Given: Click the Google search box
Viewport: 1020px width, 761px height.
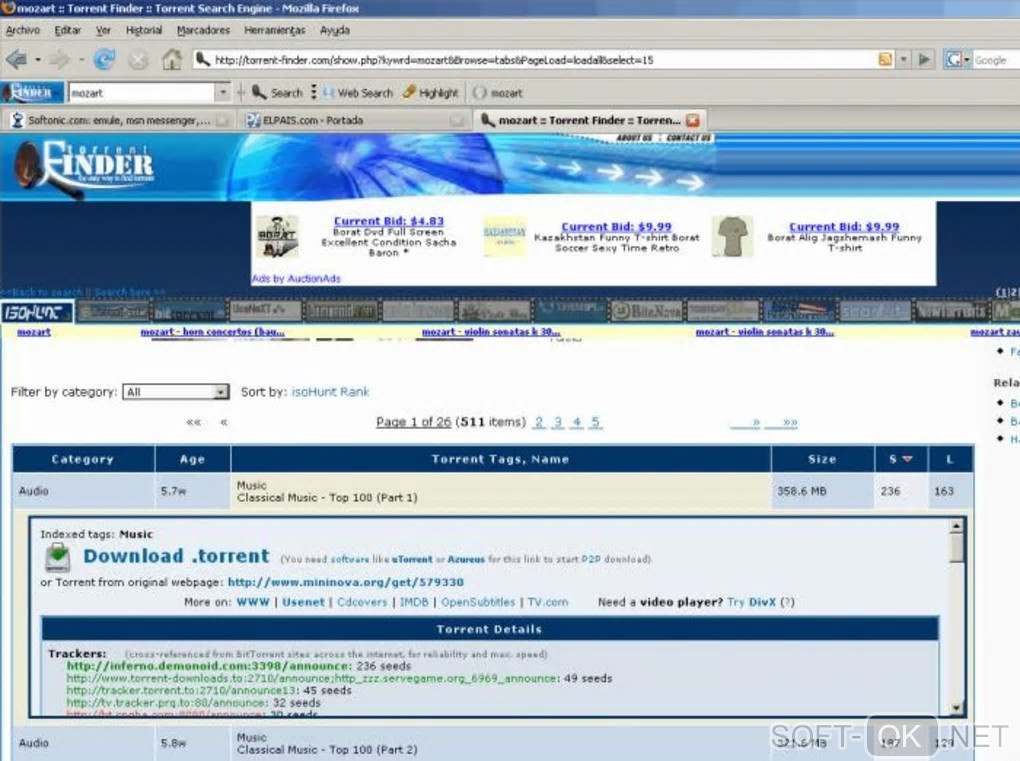Looking at the screenshot, I should point(996,60).
